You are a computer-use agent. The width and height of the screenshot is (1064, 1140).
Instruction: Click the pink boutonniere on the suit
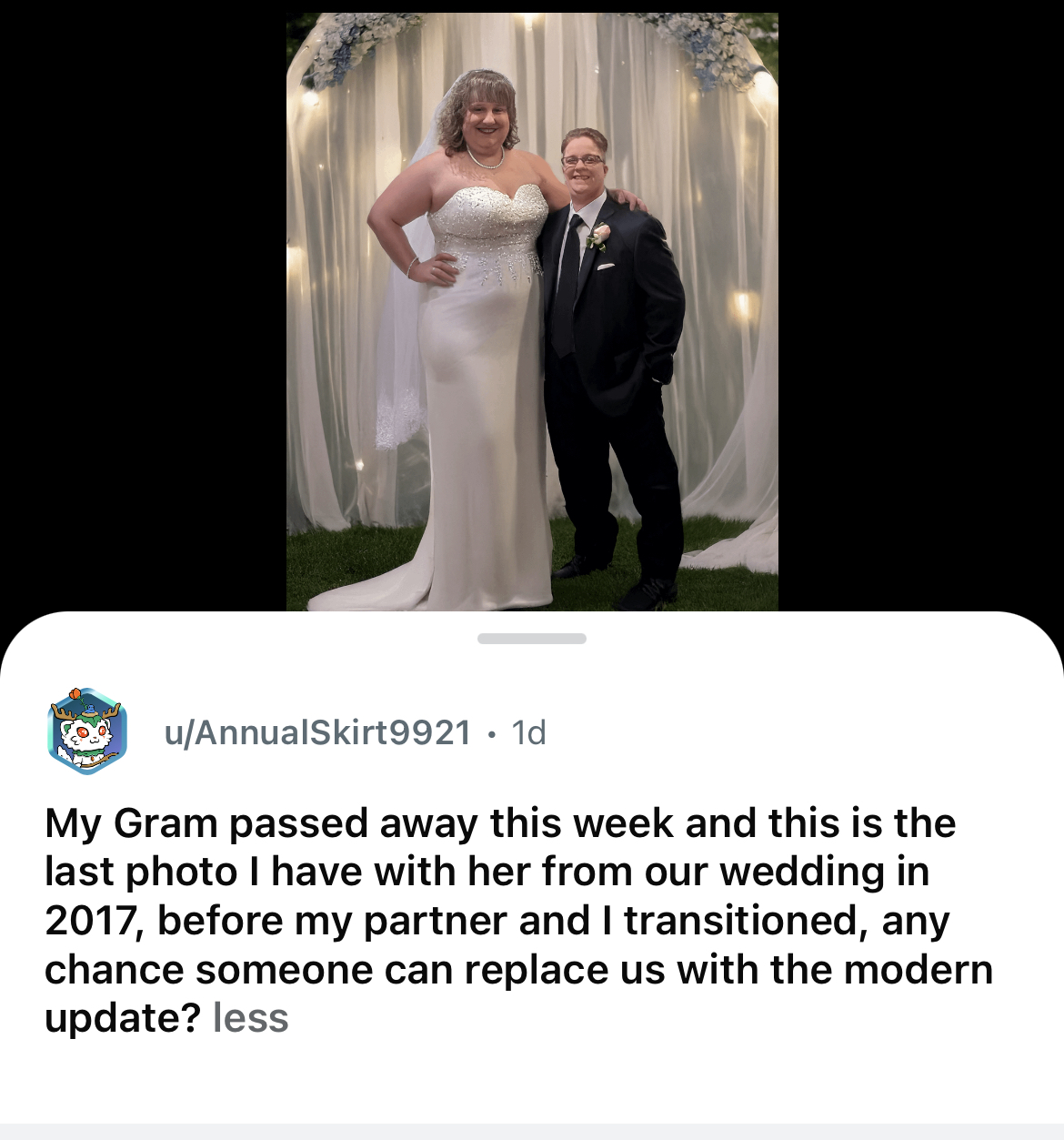coord(598,237)
